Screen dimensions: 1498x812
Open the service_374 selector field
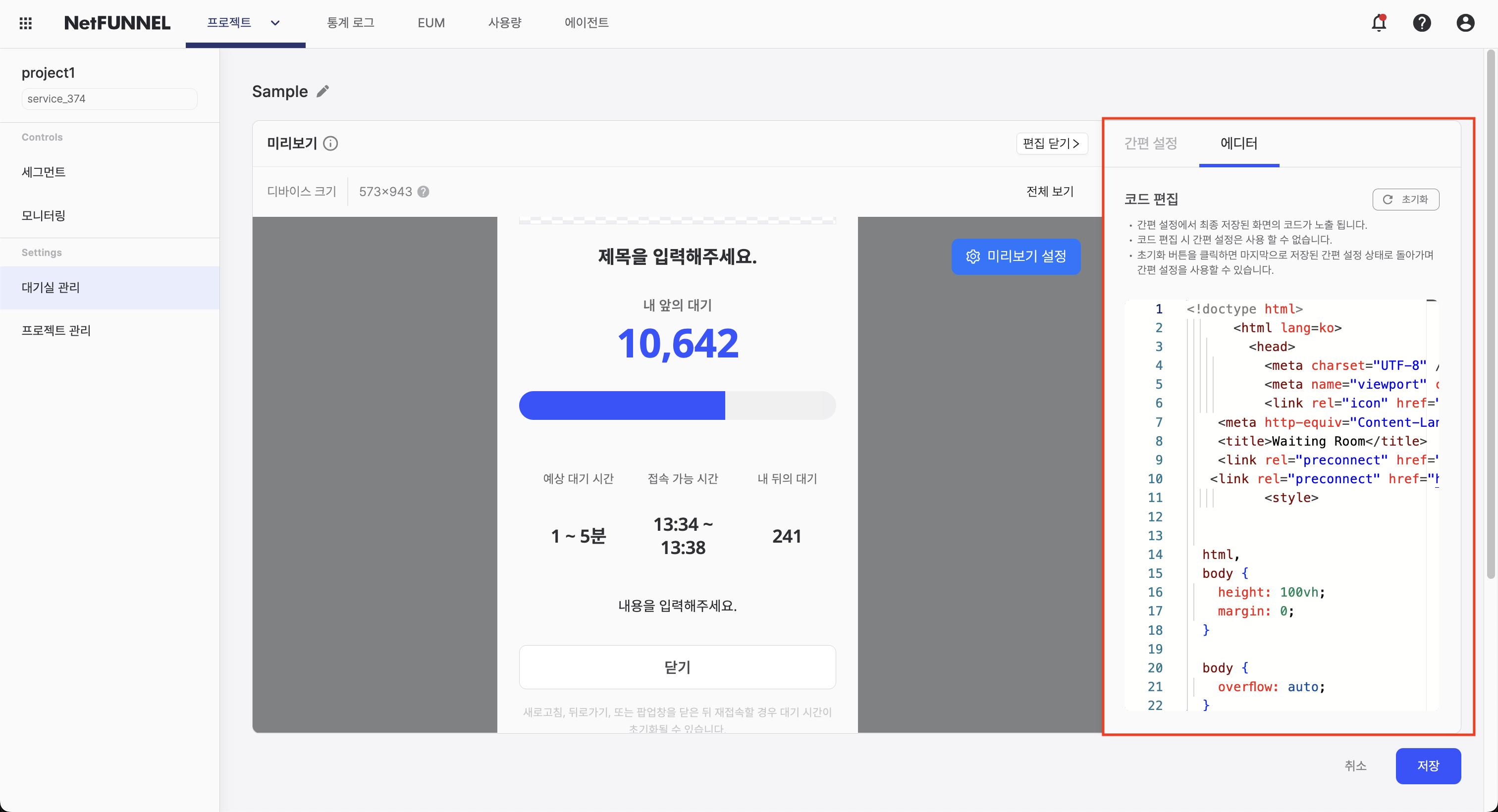tap(109, 99)
